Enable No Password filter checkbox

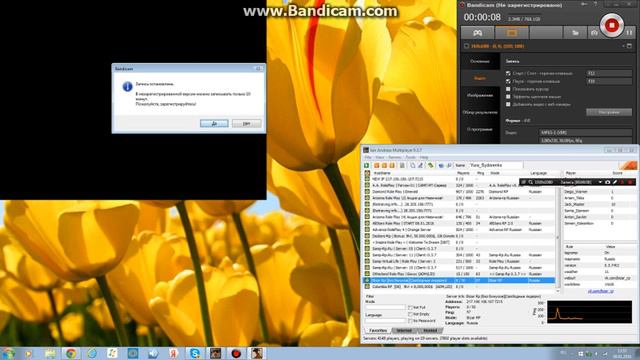click(410, 321)
